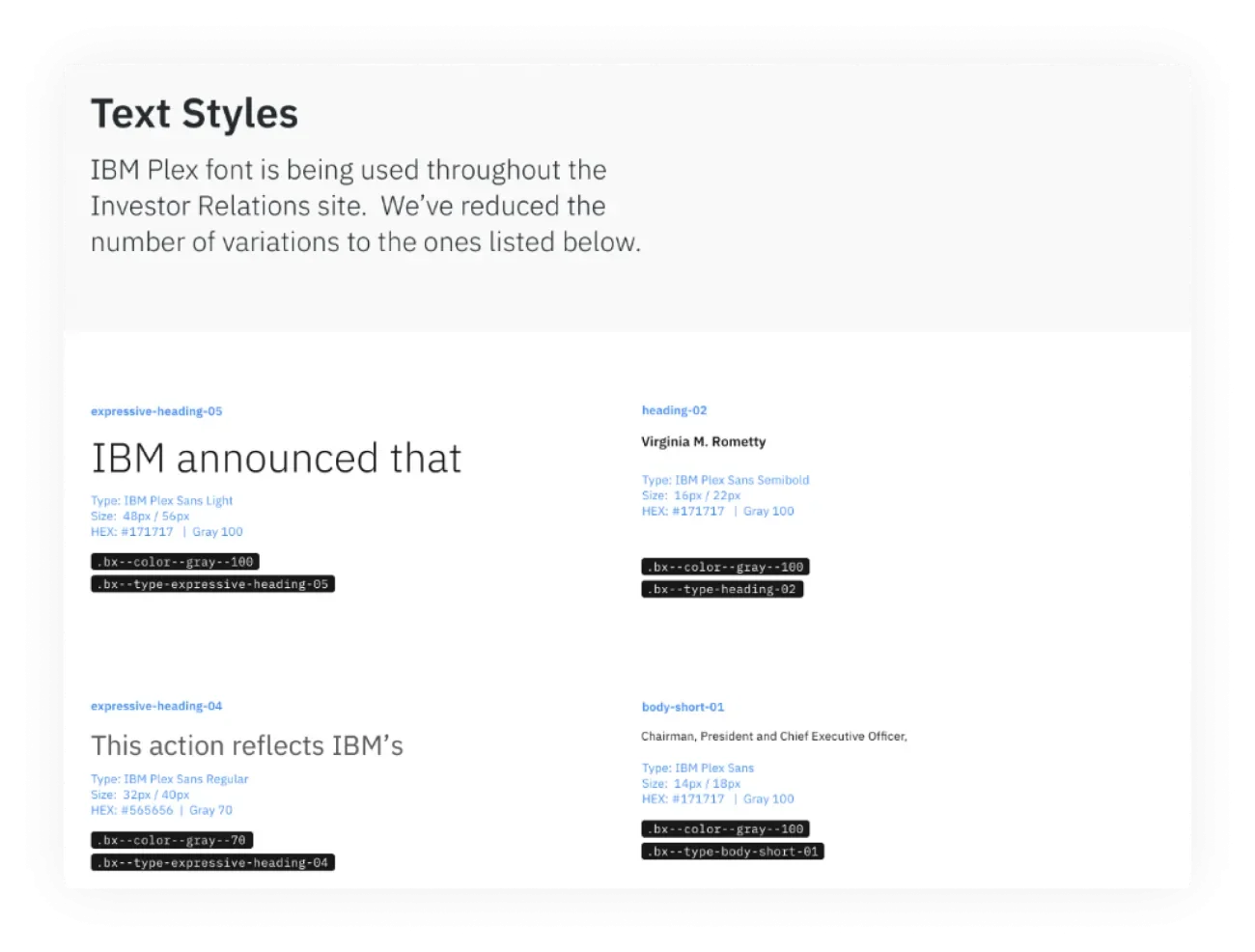This screenshot has height=952, width=1255.
Task: Click 'HEX: #565656 | Gray 70' line
Action: 161,810
